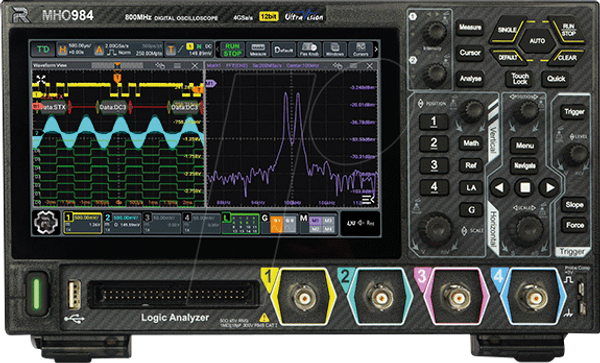Push the Analyse hardware button

coord(470,78)
